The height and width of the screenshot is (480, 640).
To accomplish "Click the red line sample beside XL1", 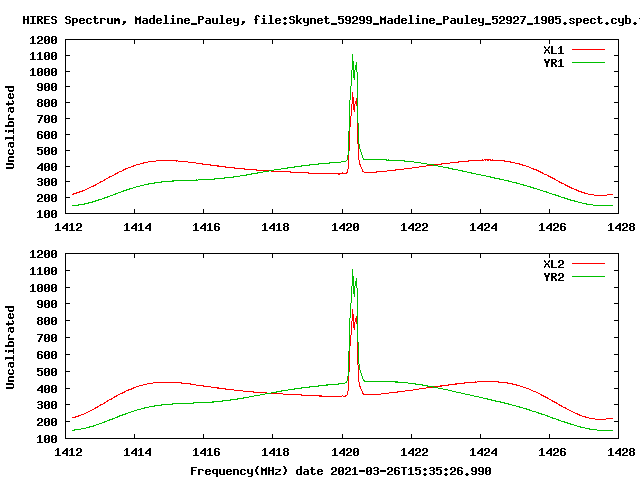I will [x=588, y=50].
